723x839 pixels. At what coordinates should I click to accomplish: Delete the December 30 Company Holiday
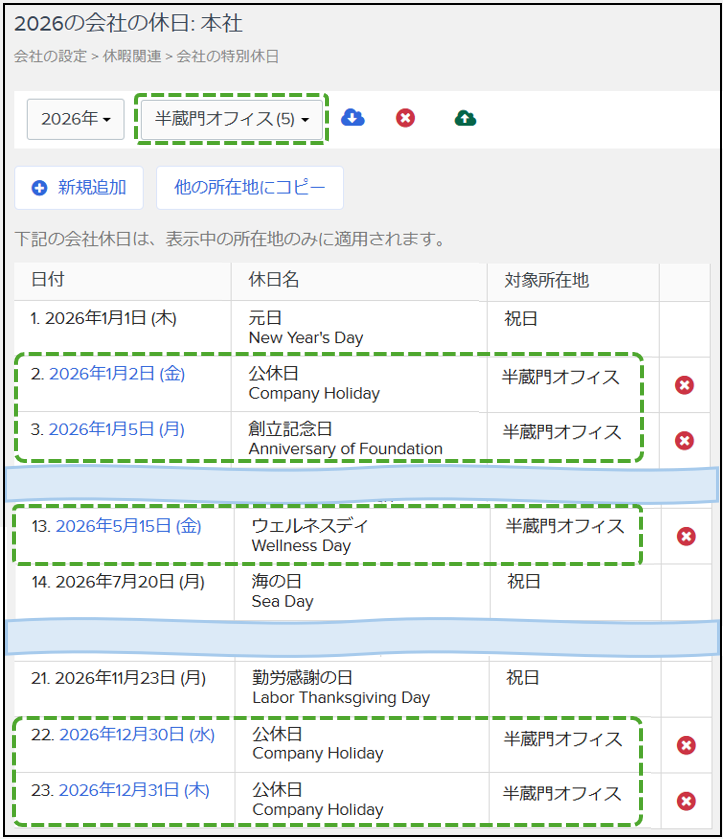click(686, 745)
